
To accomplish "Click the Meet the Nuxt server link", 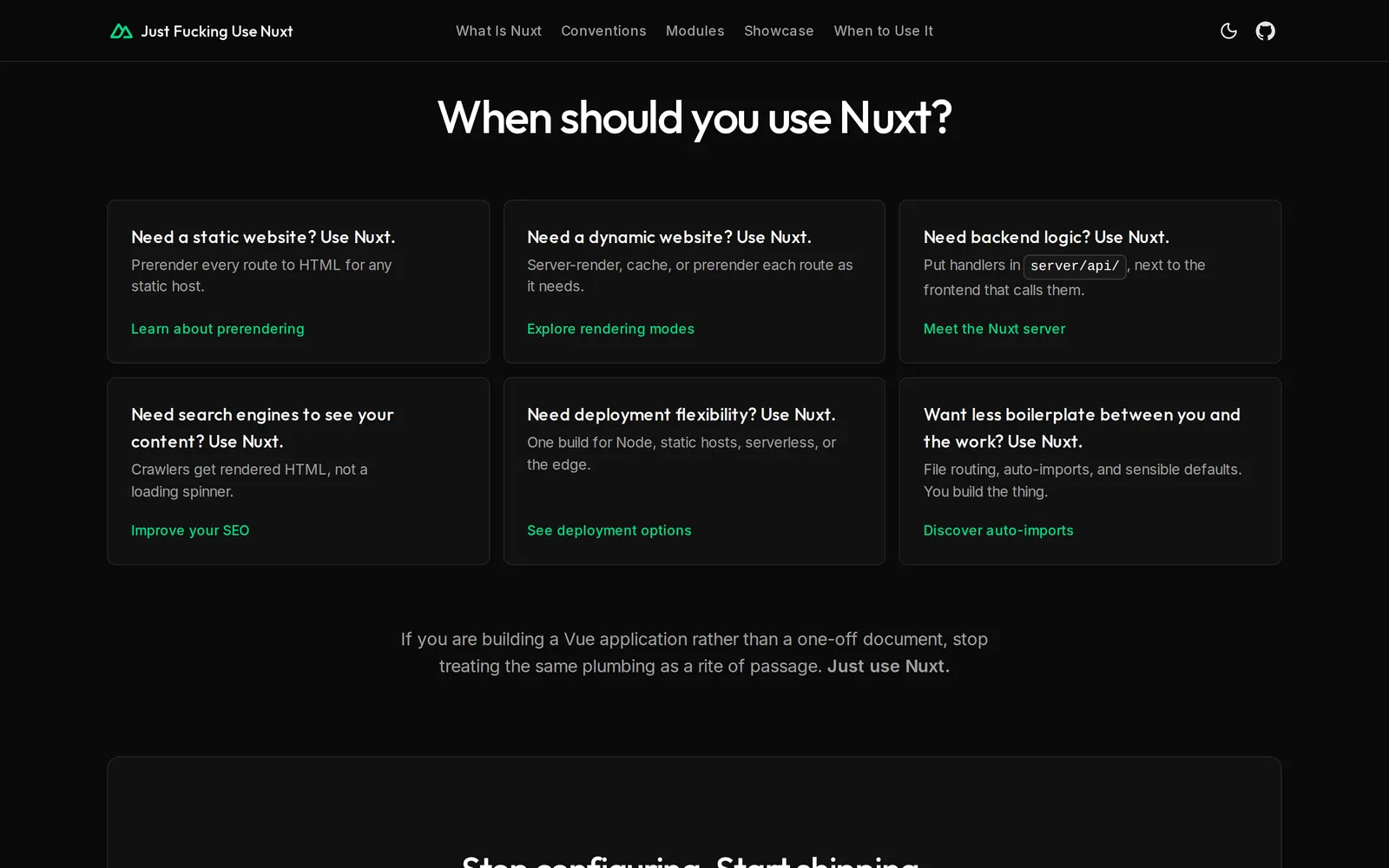I will tap(994, 329).
